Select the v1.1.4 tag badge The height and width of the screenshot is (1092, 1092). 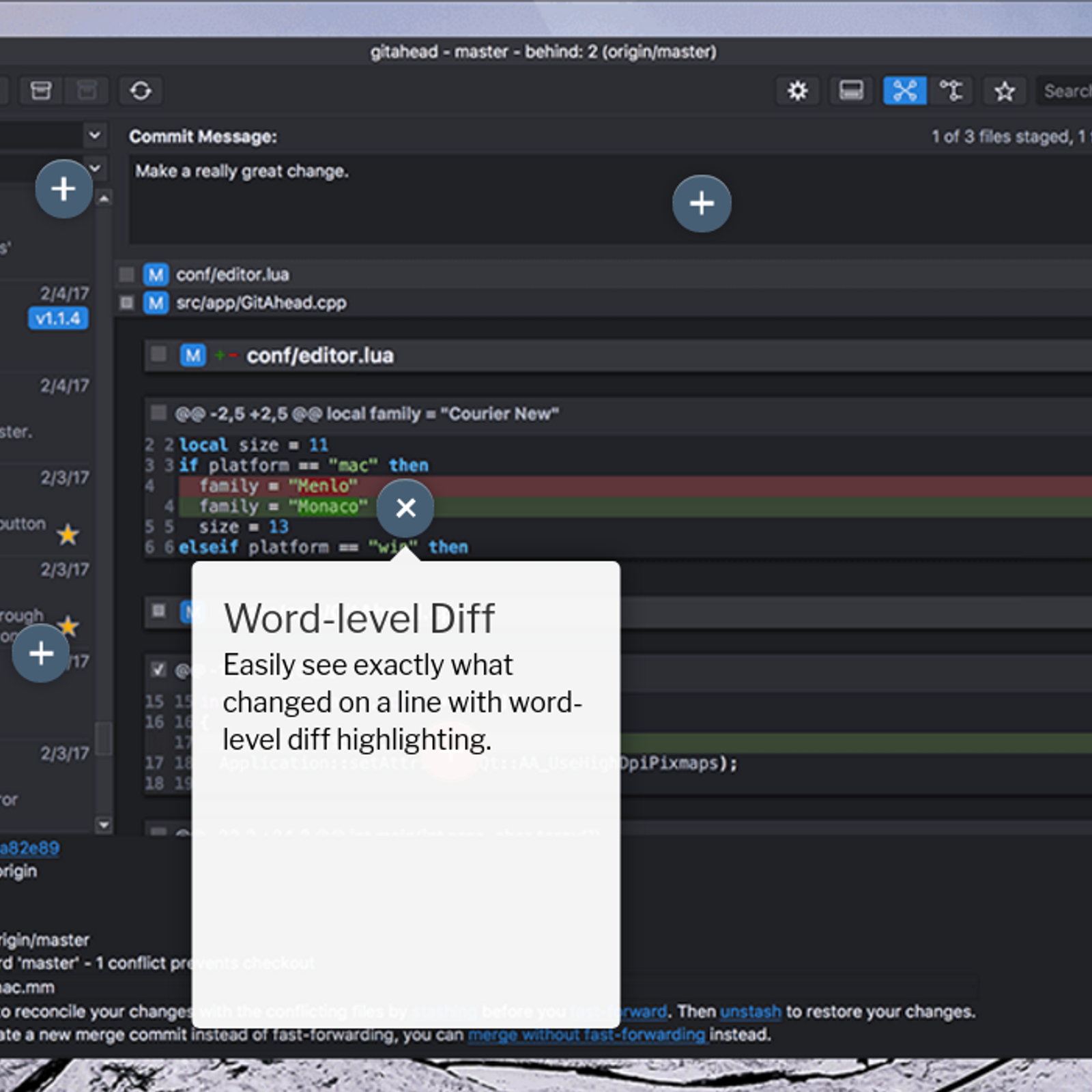coord(58,319)
